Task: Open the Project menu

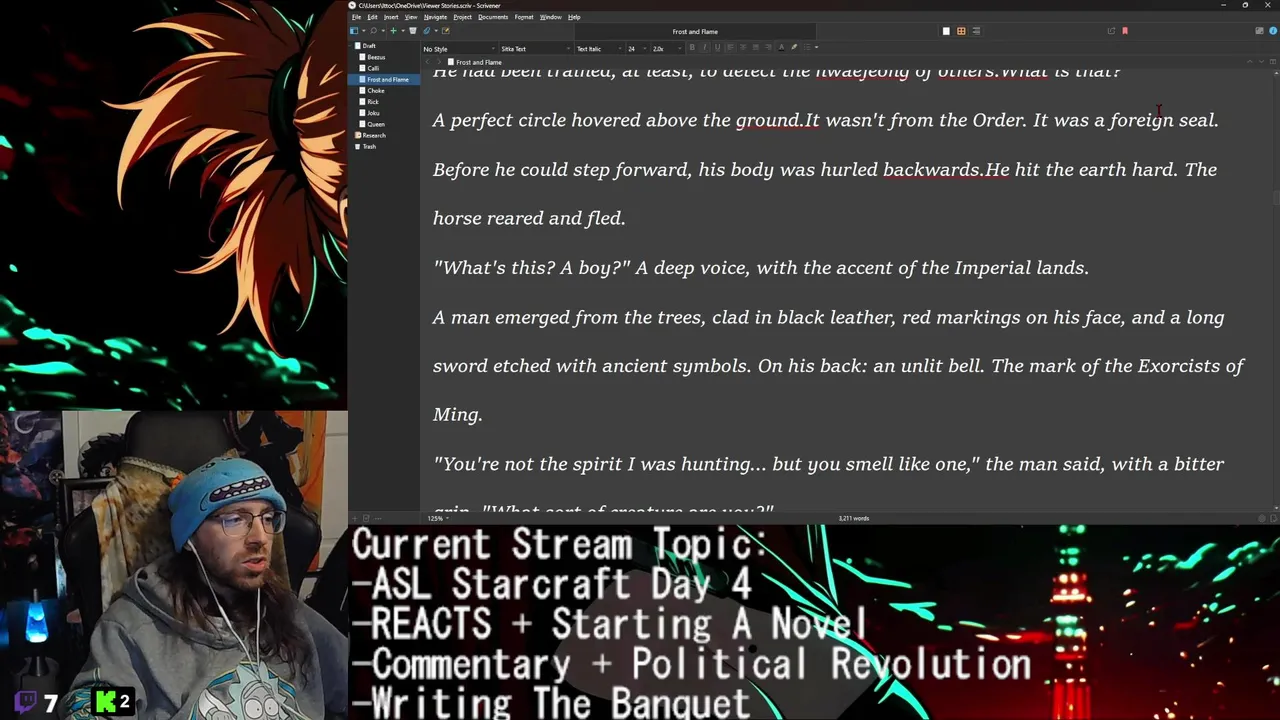Action: [462, 17]
